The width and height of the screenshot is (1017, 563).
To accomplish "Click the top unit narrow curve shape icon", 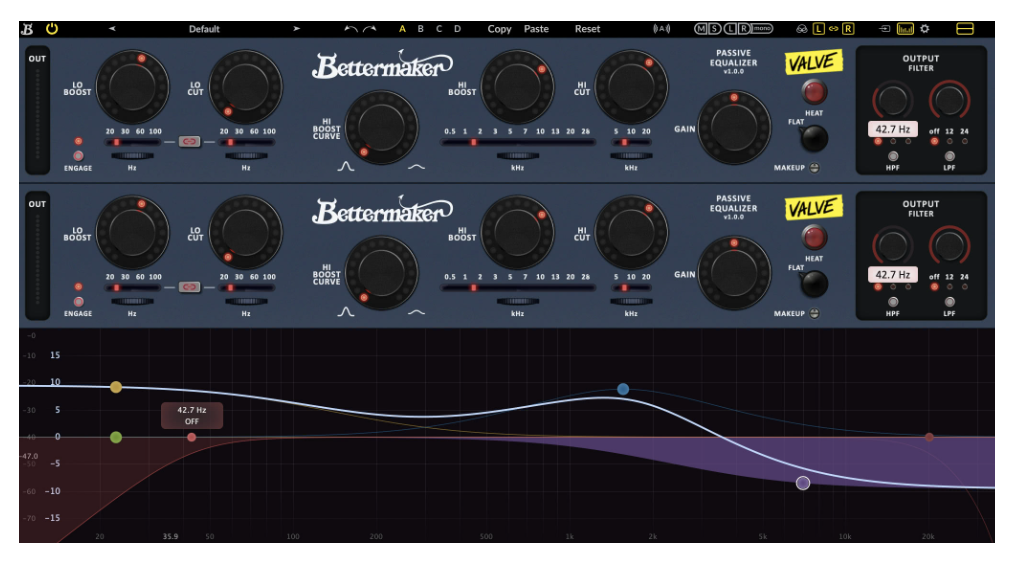I will (x=346, y=167).
